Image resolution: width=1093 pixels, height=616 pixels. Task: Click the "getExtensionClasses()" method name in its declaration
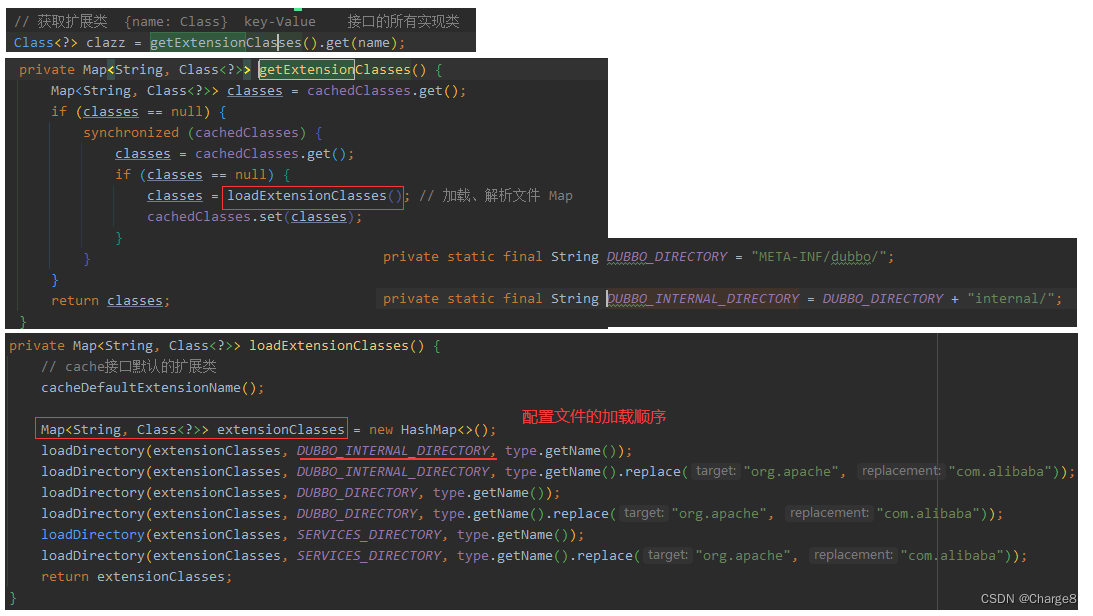342,70
